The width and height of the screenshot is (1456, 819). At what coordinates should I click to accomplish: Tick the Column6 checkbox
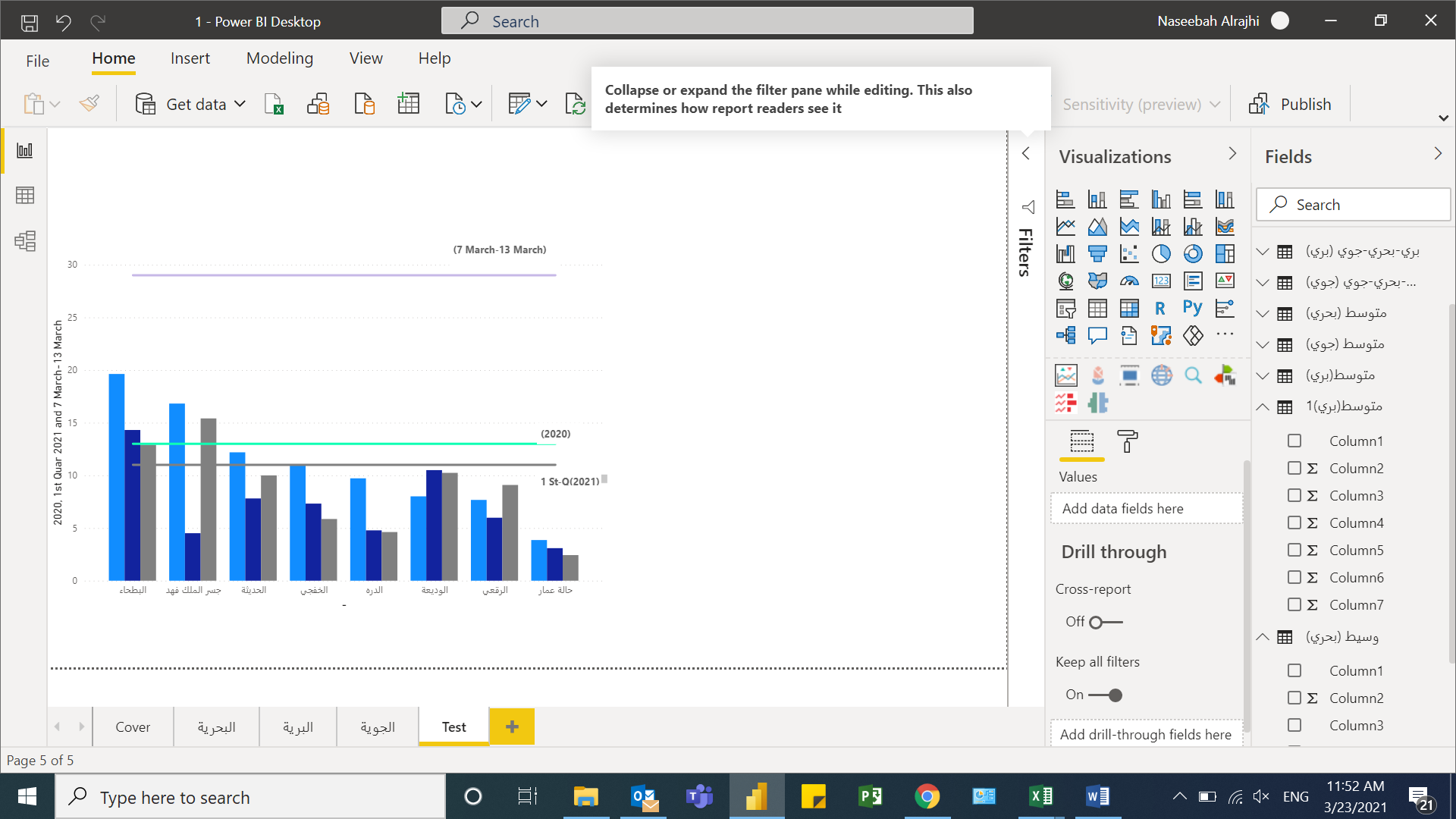tap(1294, 578)
